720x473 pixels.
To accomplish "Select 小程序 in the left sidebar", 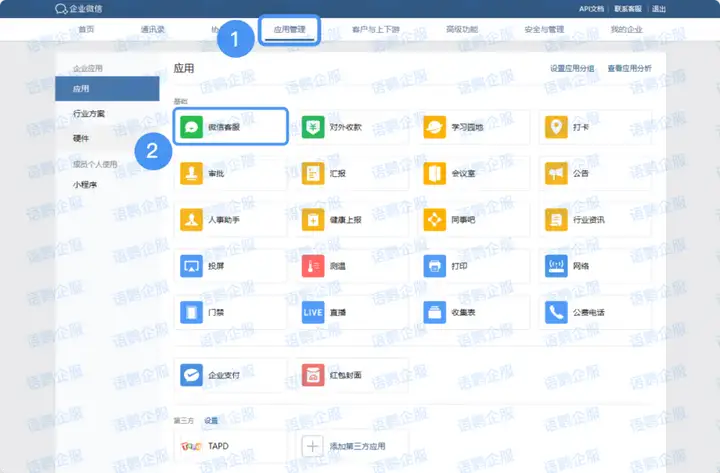I will [84, 185].
